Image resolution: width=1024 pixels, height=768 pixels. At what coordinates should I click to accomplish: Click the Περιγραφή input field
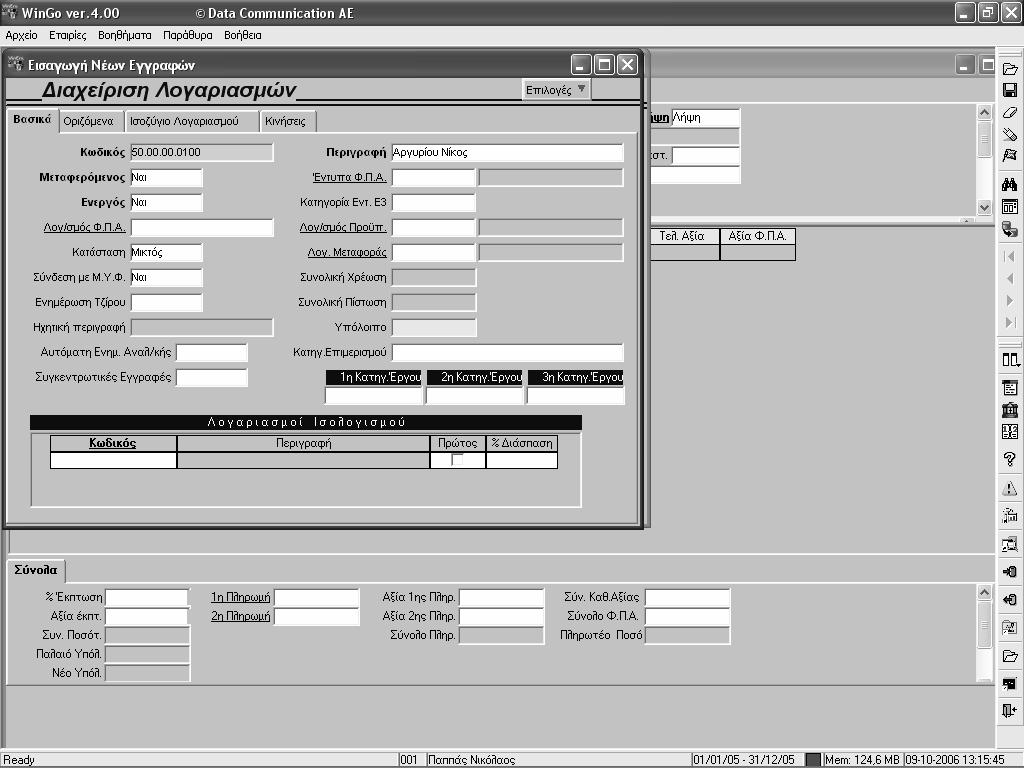[x=507, y=152]
